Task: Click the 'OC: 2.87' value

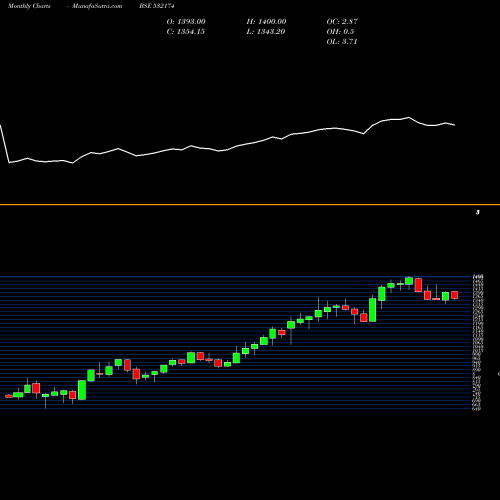Action: coord(342,22)
